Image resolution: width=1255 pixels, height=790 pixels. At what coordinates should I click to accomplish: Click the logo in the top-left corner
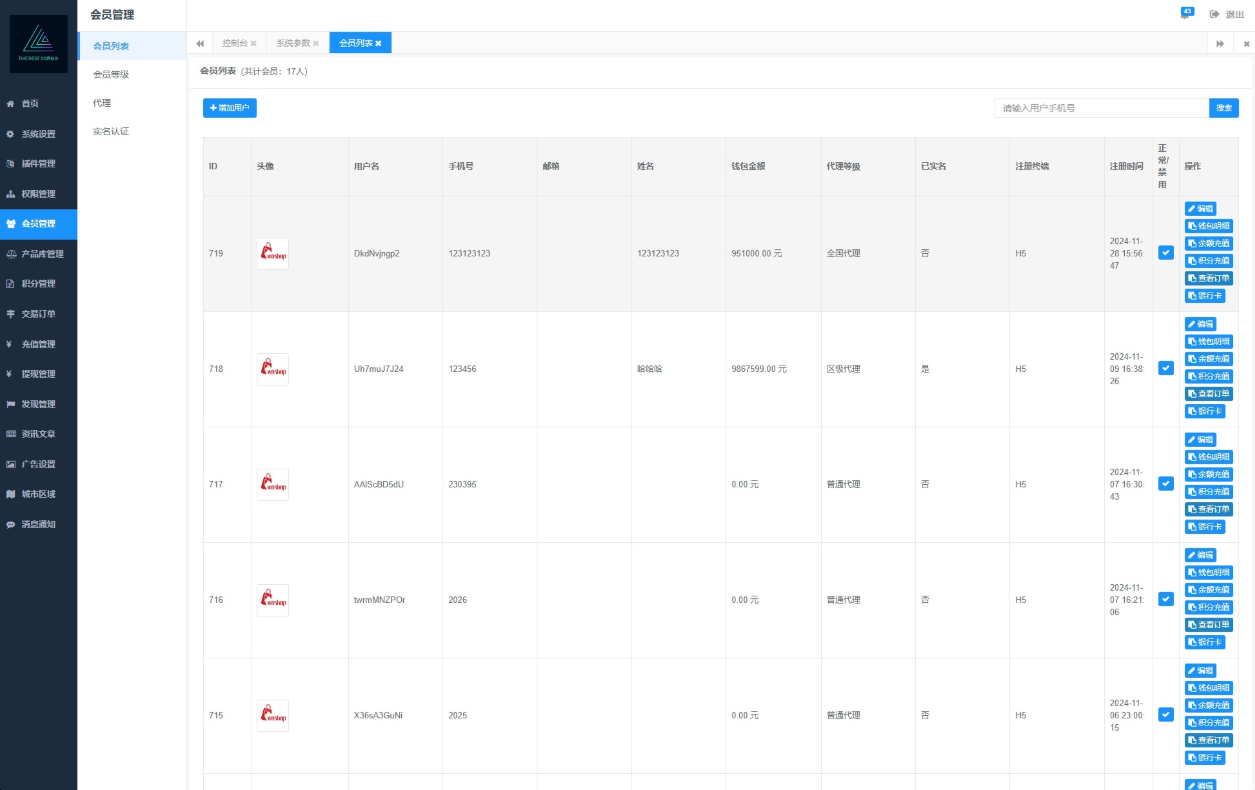coord(38,43)
